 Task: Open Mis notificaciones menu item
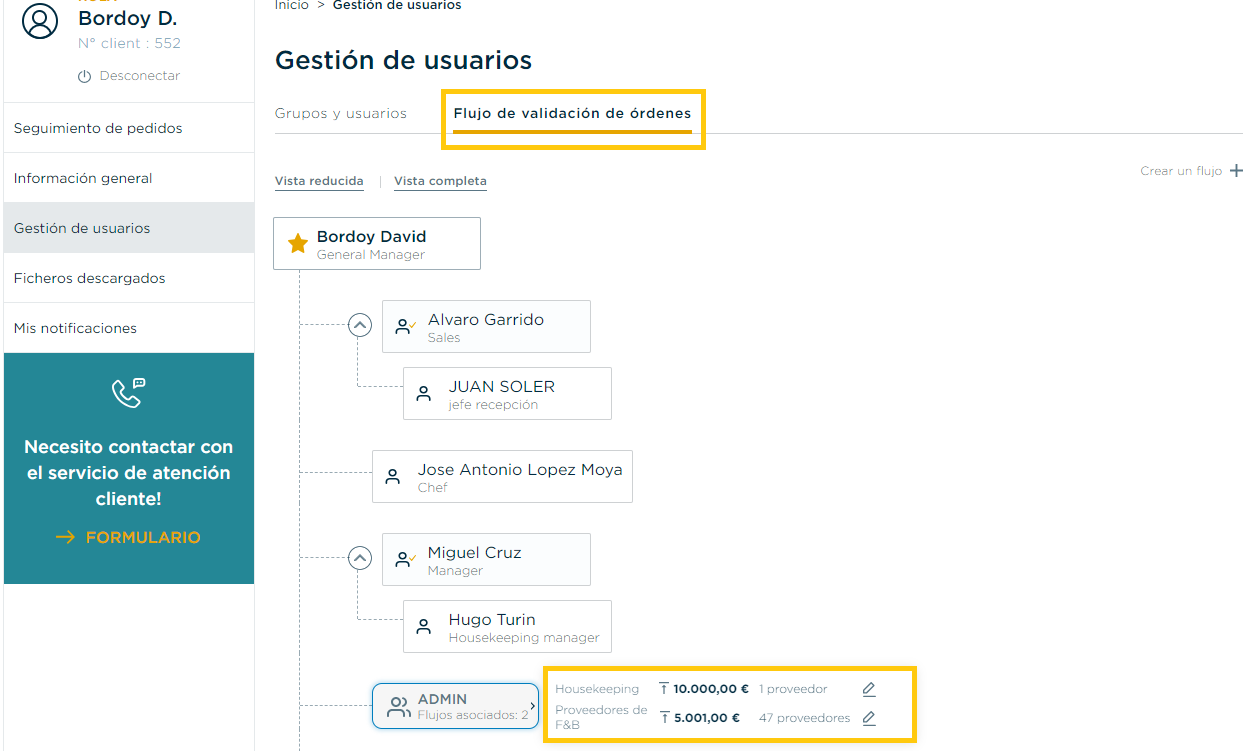pyautogui.click(x=129, y=328)
